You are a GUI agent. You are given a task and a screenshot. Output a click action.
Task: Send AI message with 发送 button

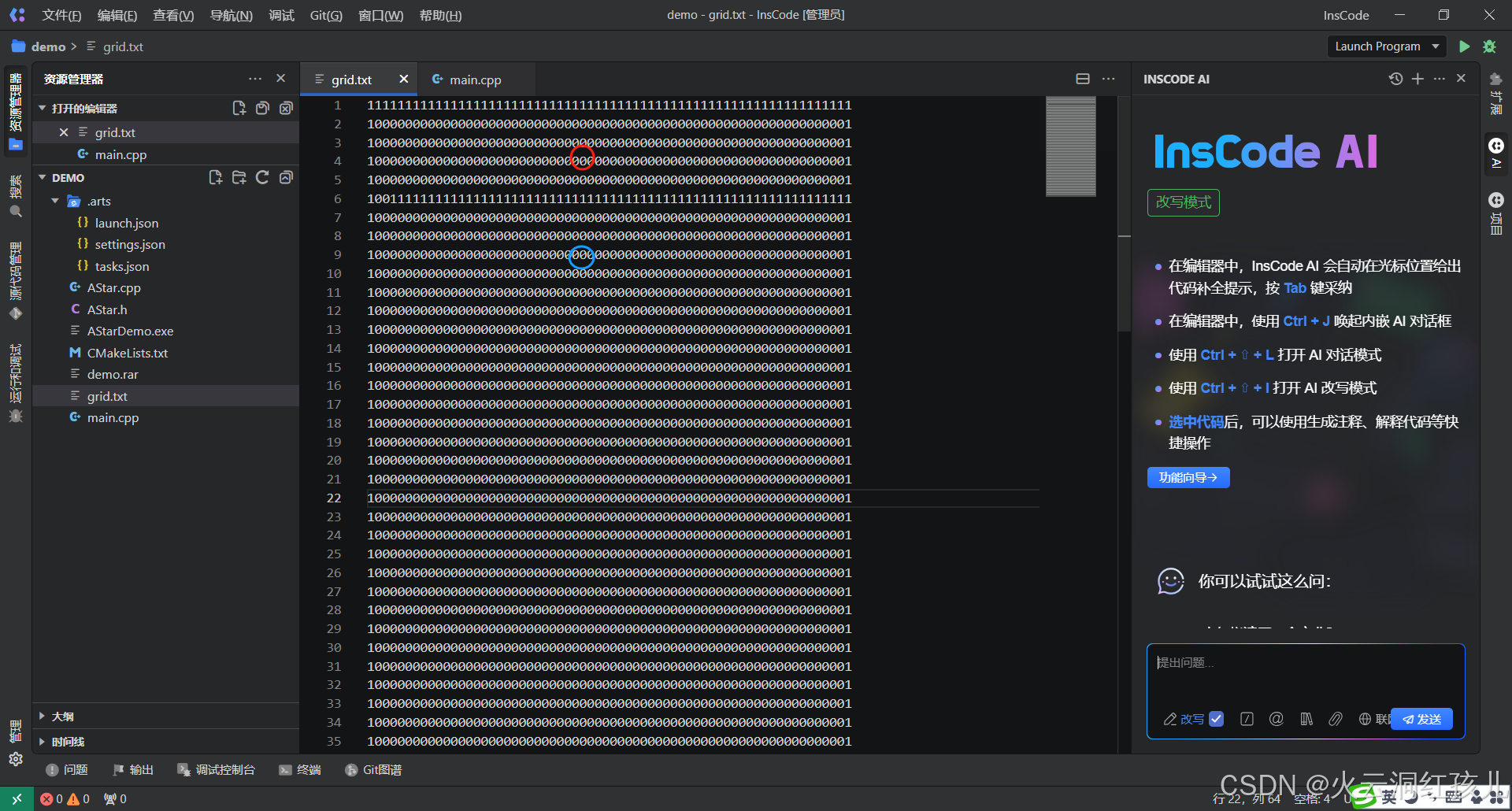(x=1421, y=719)
